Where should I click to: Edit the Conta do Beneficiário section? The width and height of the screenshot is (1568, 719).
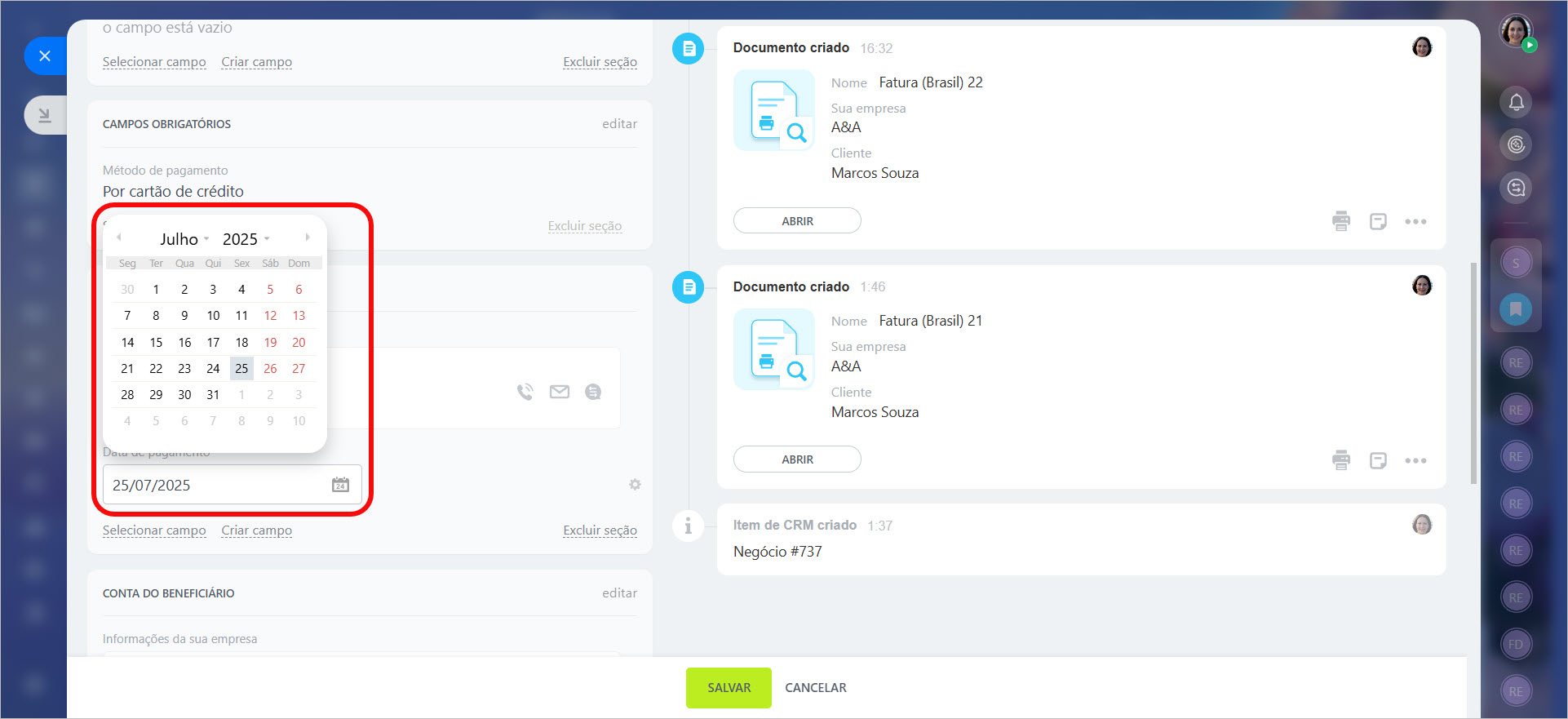coord(619,593)
